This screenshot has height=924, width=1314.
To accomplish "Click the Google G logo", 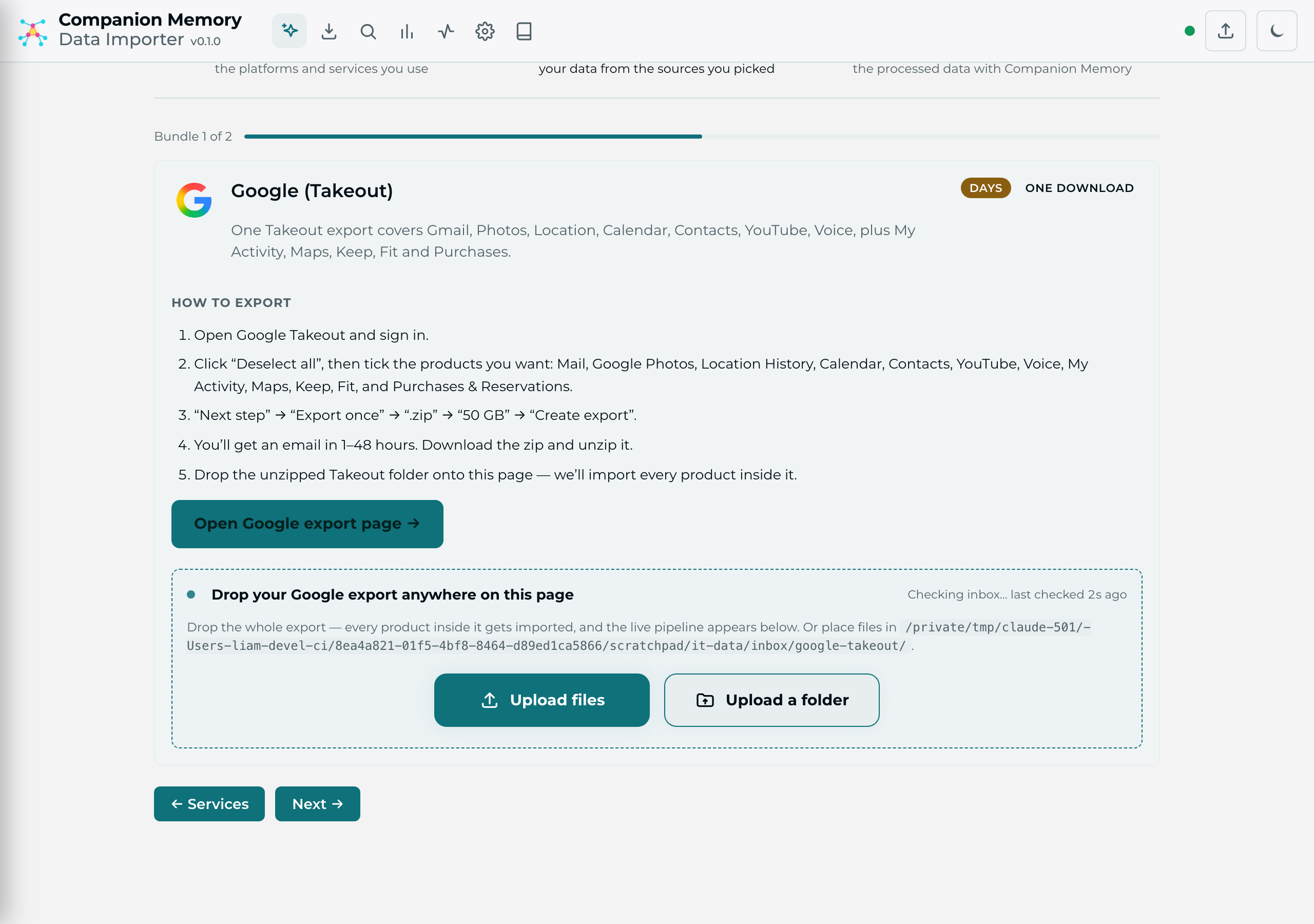I will coord(194,200).
